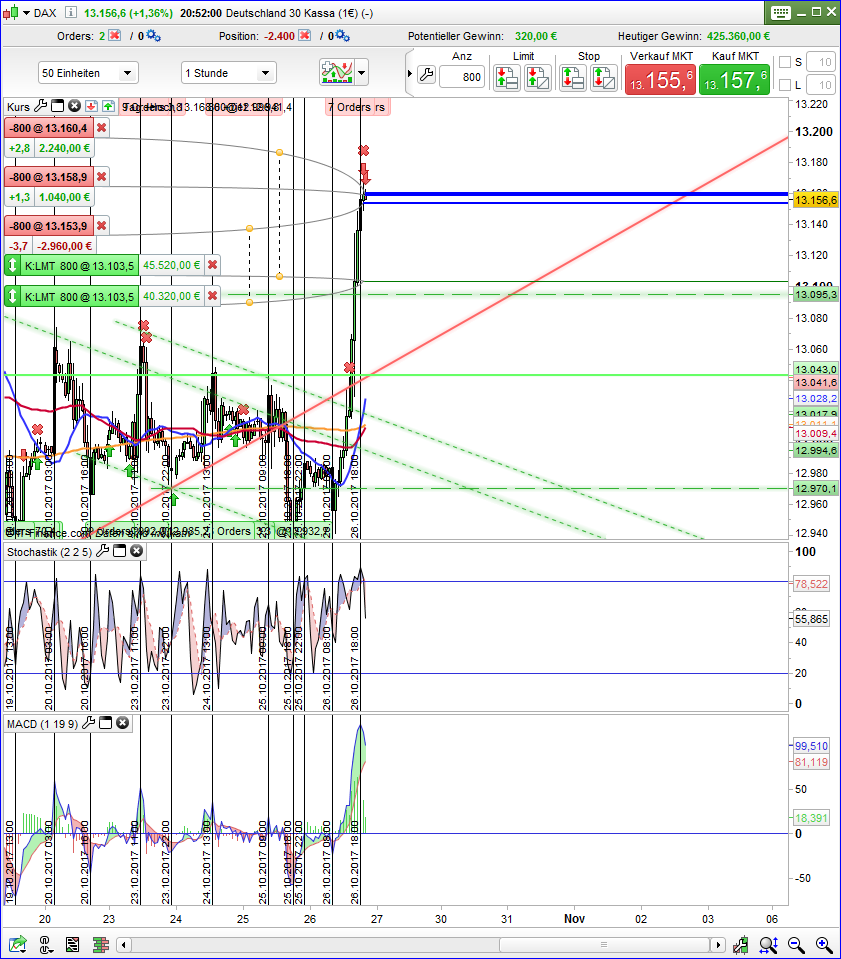Close position red X beside -2.400
This screenshot has height=959, width=841.
coord(305,35)
